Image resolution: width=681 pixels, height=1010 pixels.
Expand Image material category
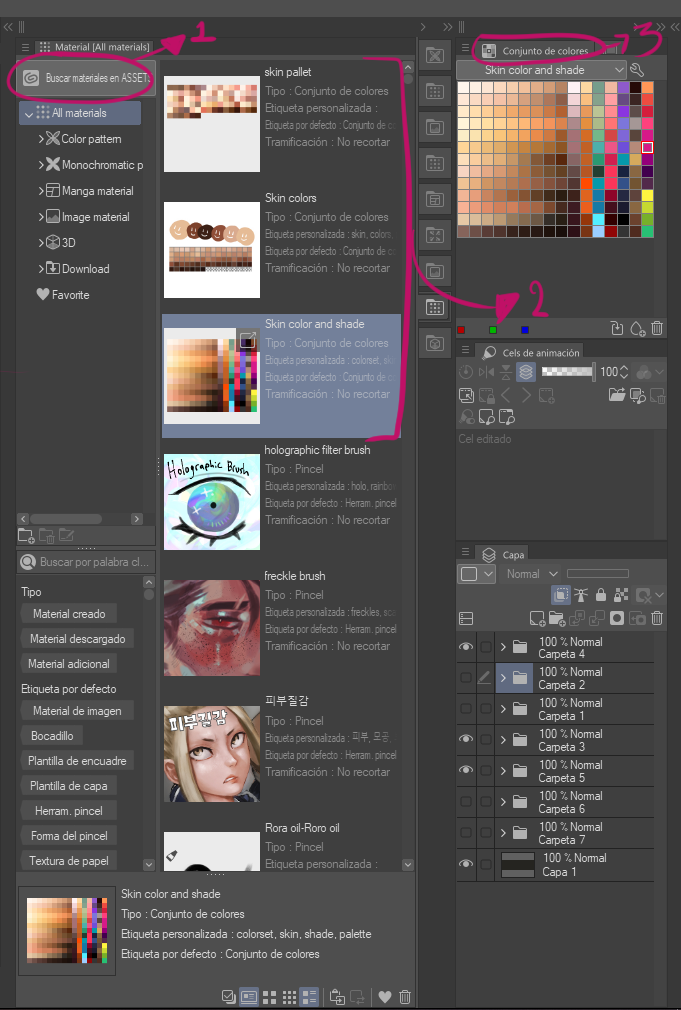click(41, 217)
